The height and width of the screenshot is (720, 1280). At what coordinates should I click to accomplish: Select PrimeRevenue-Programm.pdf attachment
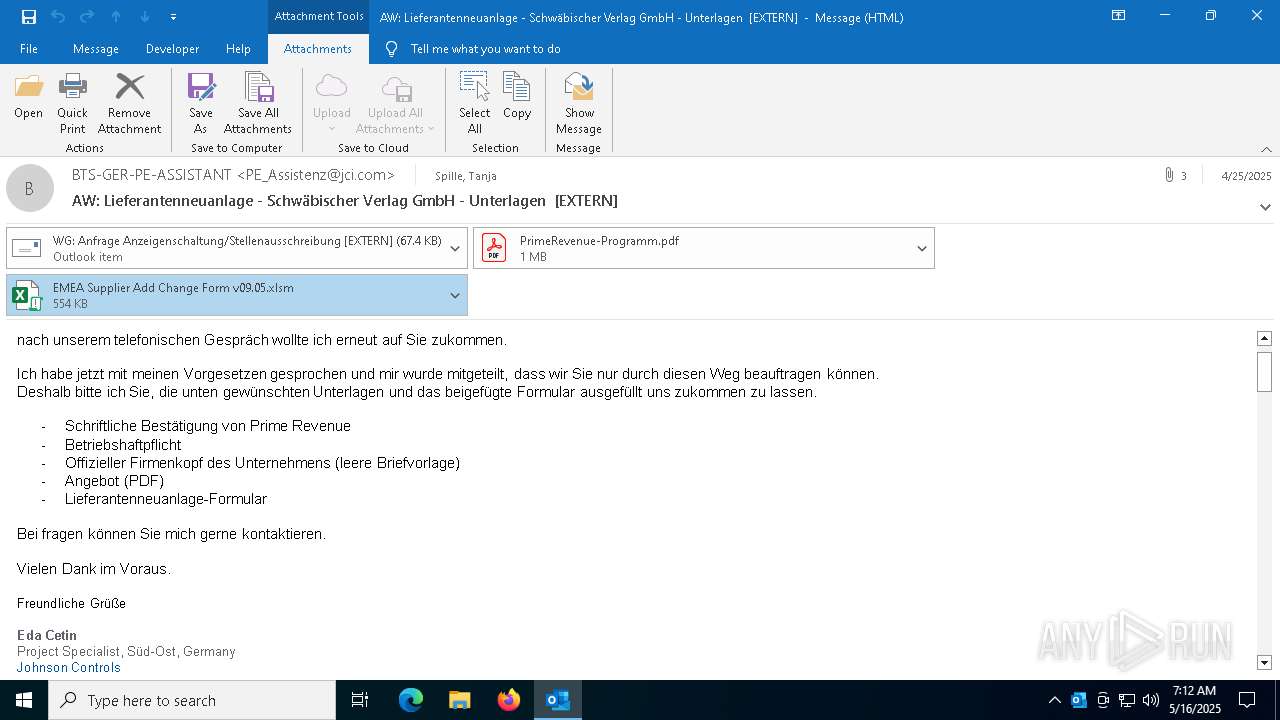704,248
